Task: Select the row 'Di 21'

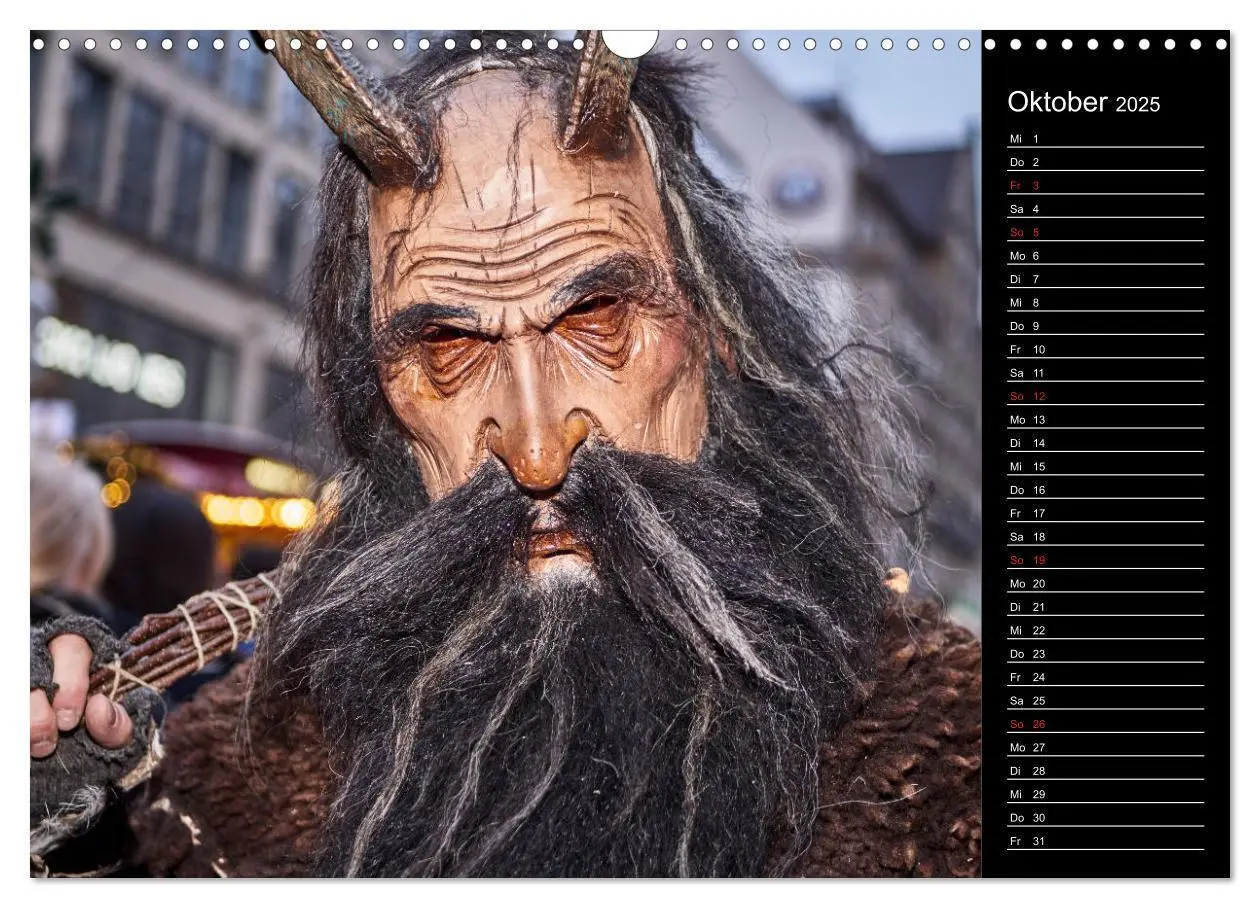Action: 1105,606
